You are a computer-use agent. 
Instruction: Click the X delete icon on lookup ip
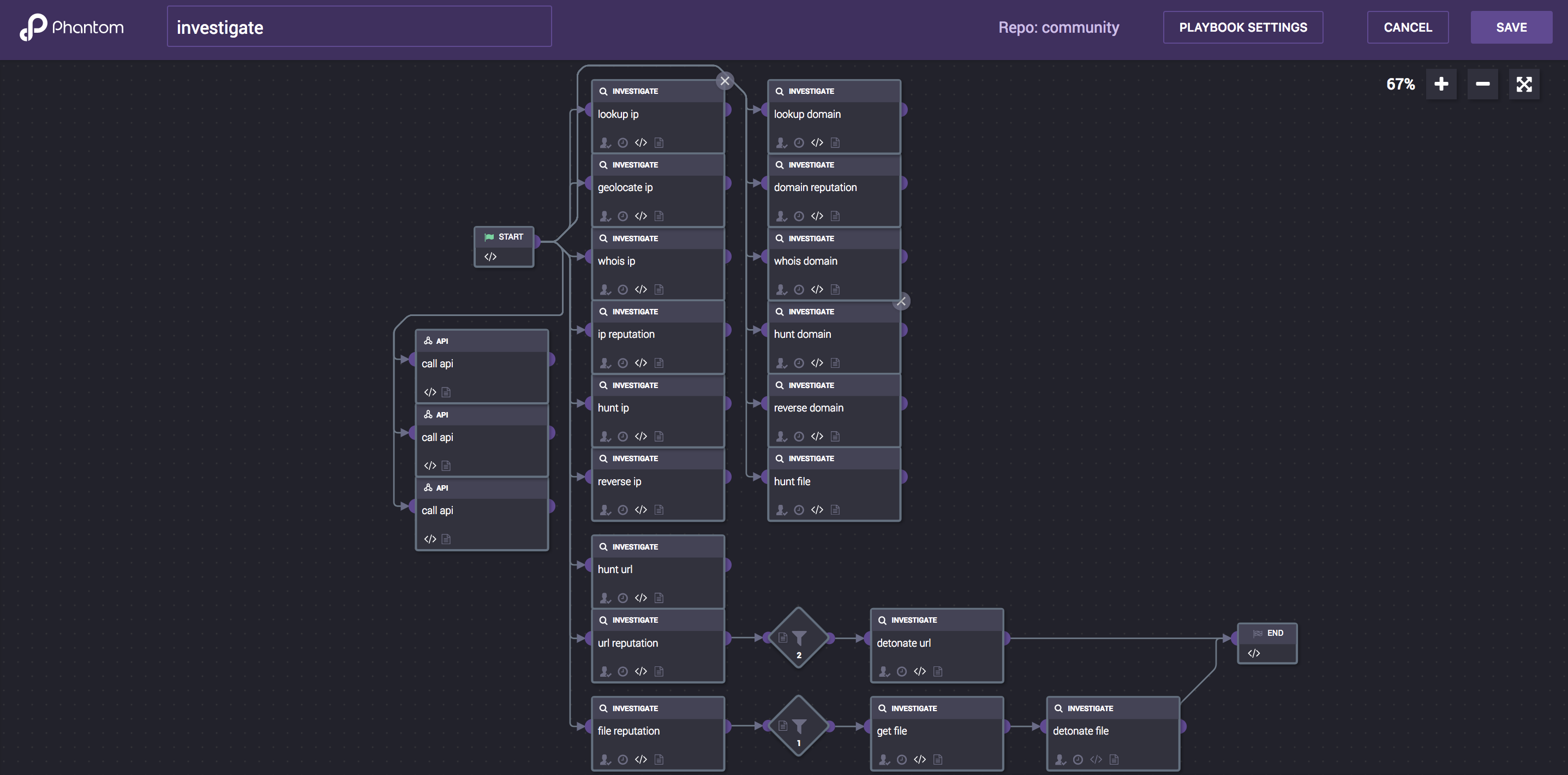[x=725, y=80]
